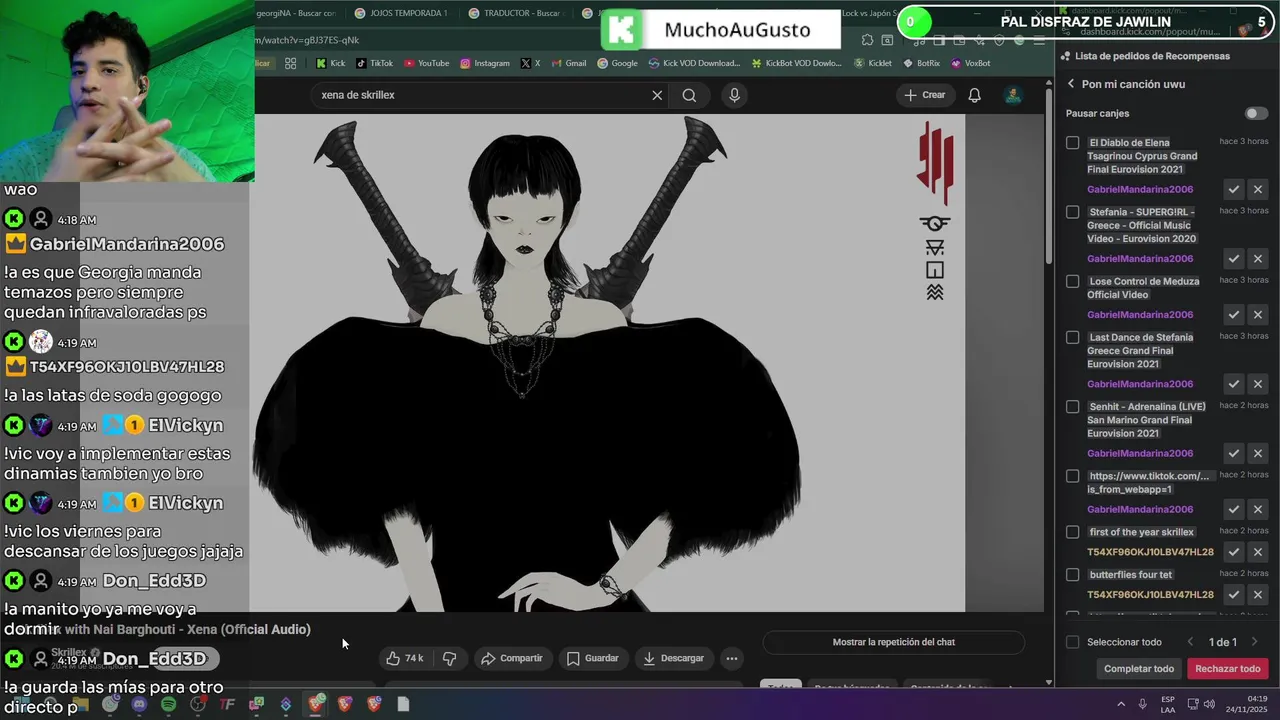Approve the tiktok.com link request
The image size is (1280, 720).
pyautogui.click(x=1234, y=509)
